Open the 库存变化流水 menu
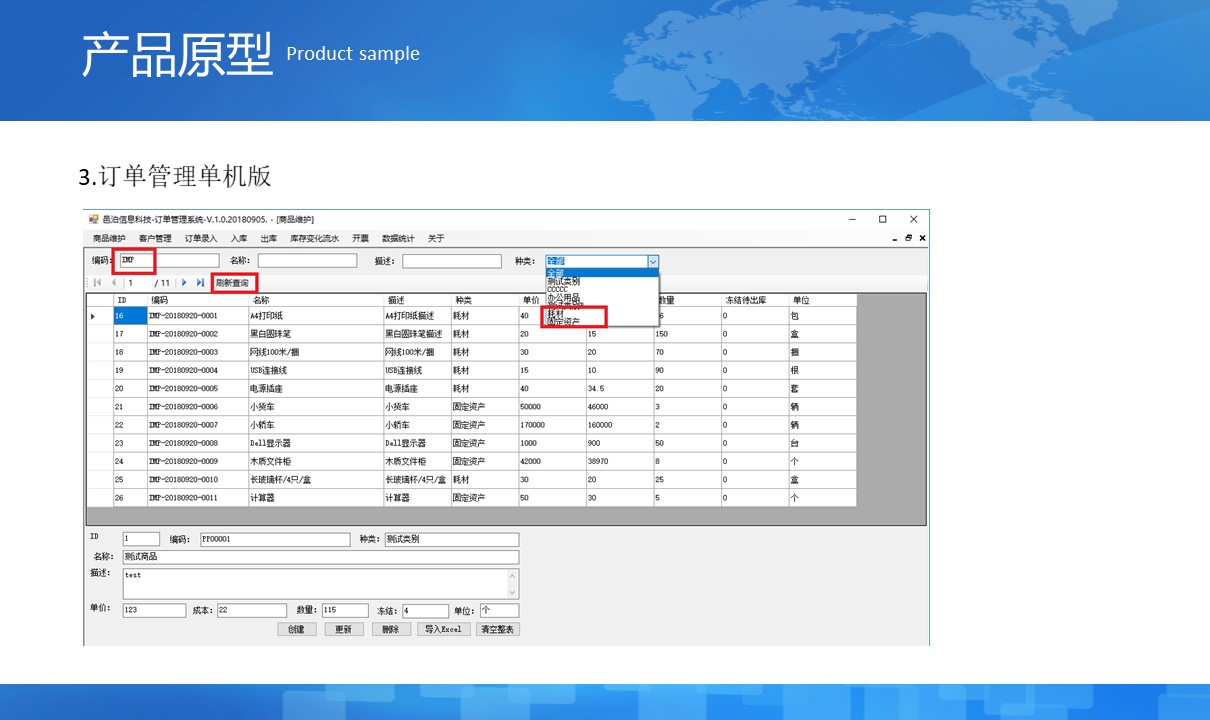 pyautogui.click(x=314, y=238)
